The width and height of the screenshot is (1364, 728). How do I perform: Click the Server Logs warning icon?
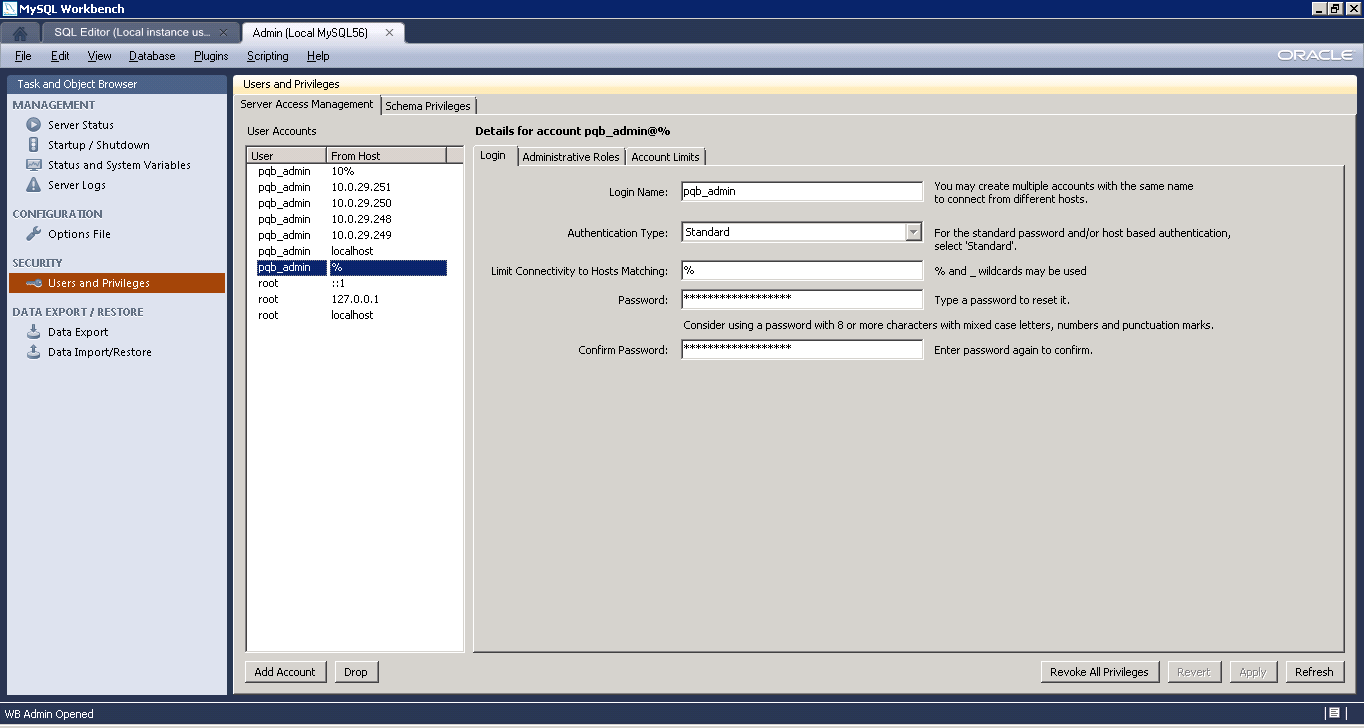[x=34, y=185]
